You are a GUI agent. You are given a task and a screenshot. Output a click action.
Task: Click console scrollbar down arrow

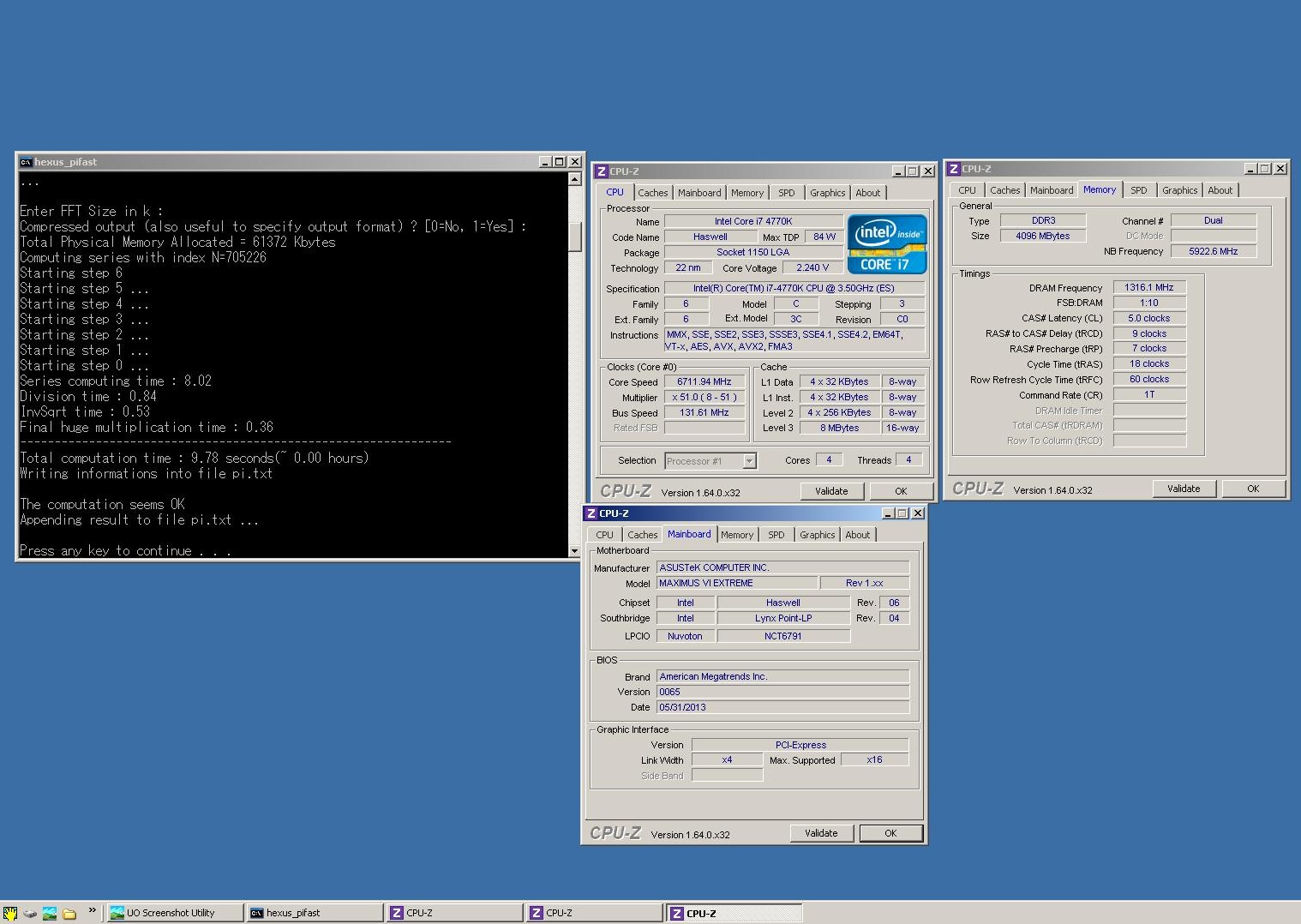[575, 551]
